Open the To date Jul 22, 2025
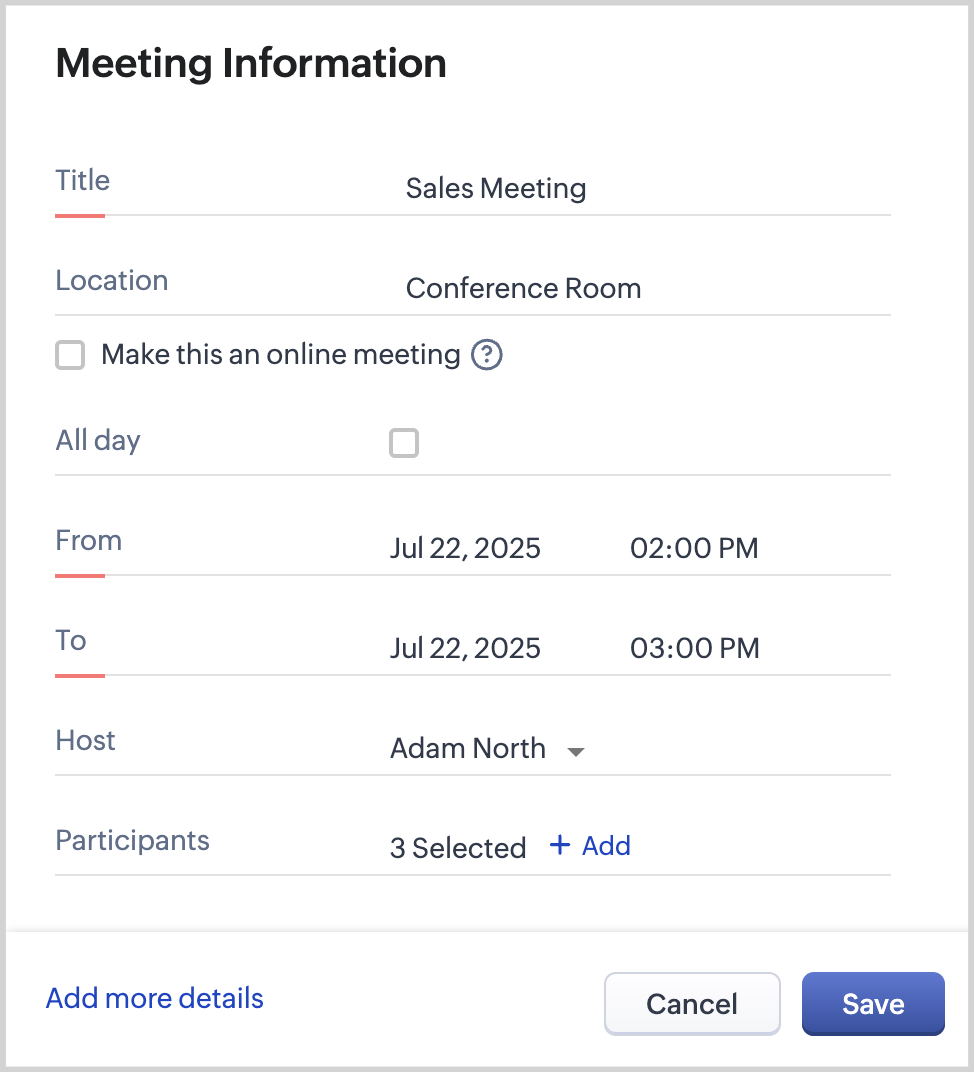Viewport: 974px width, 1072px height. coord(465,648)
